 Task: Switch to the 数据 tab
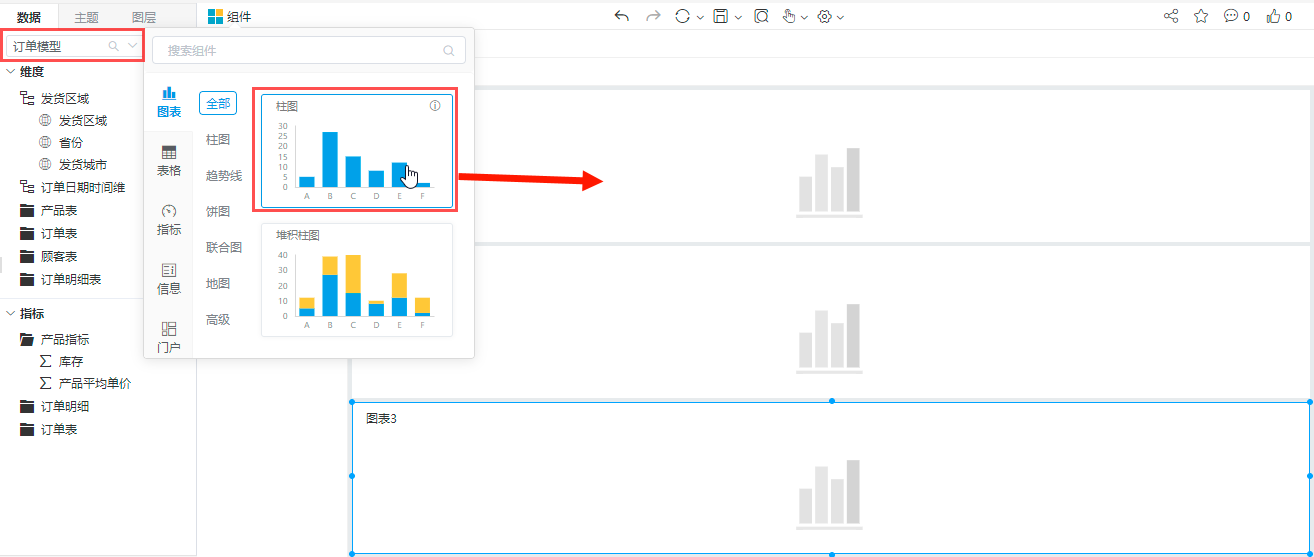pos(29,17)
